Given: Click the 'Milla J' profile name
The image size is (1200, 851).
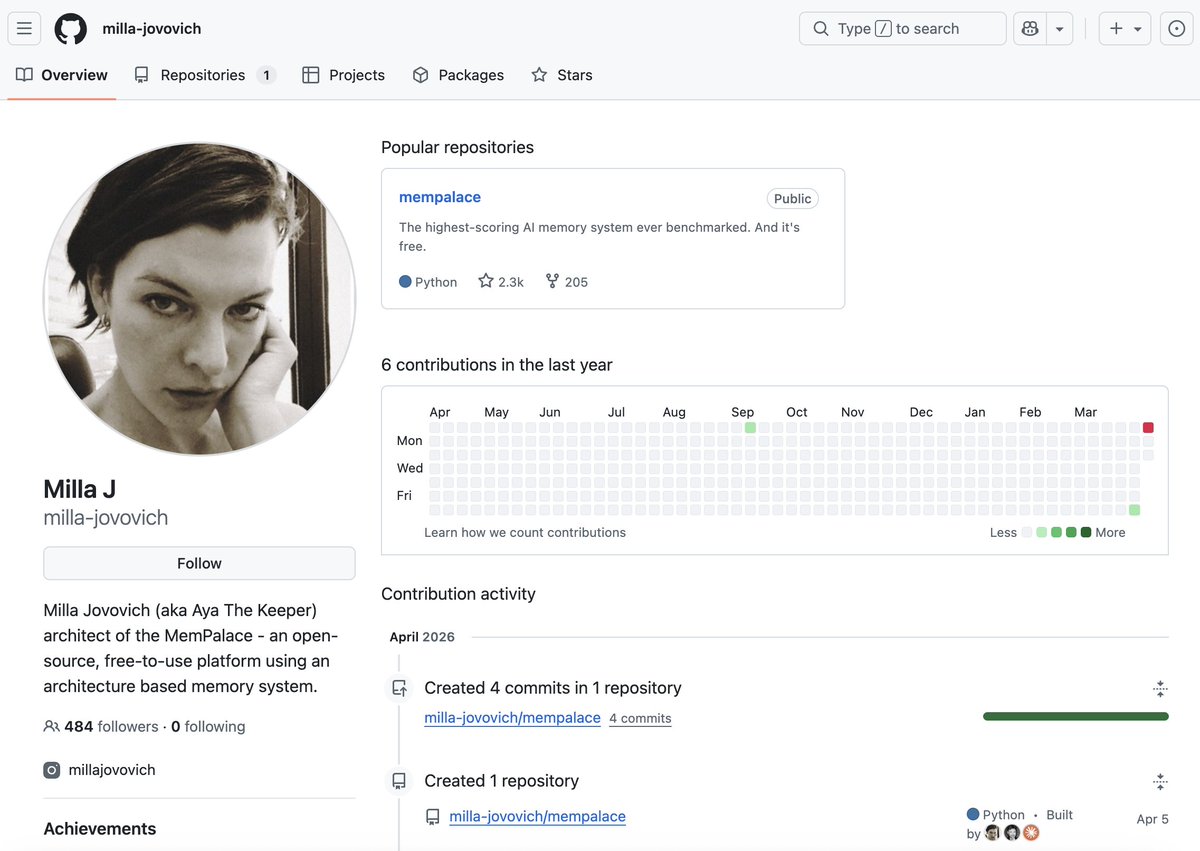Looking at the screenshot, I should click(x=80, y=489).
